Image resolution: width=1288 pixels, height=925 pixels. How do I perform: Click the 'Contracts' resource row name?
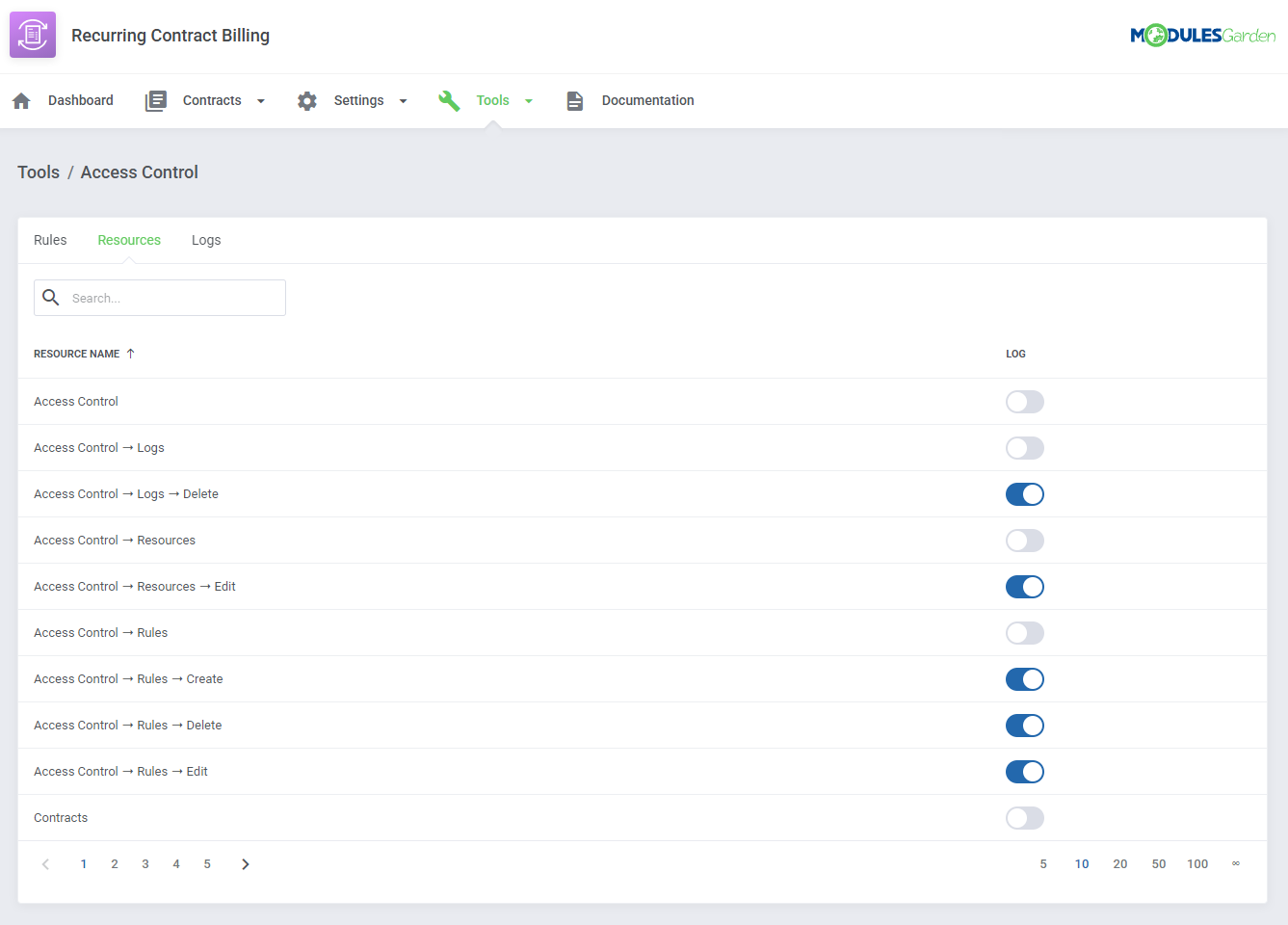[x=61, y=818]
